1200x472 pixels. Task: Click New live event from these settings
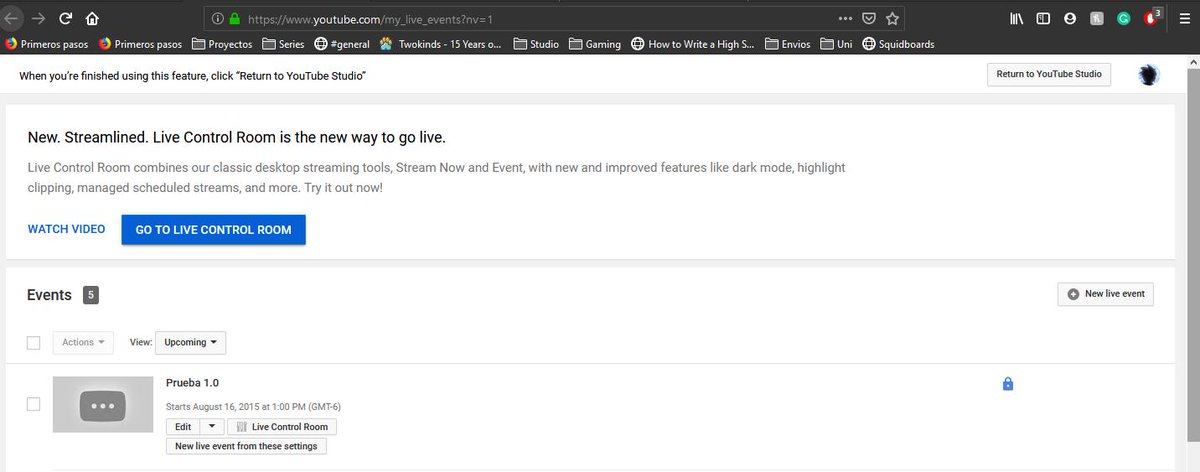tap(246, 446)
